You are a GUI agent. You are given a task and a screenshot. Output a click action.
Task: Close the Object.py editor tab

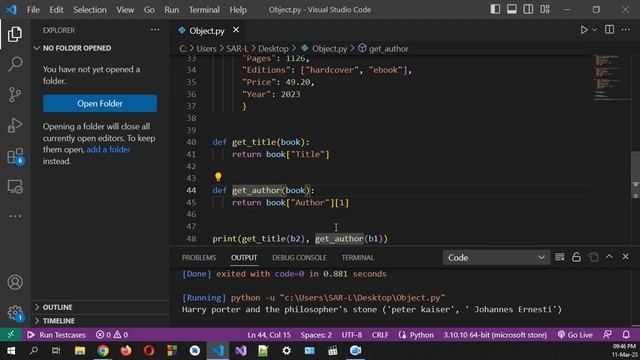tap(236, 30)
